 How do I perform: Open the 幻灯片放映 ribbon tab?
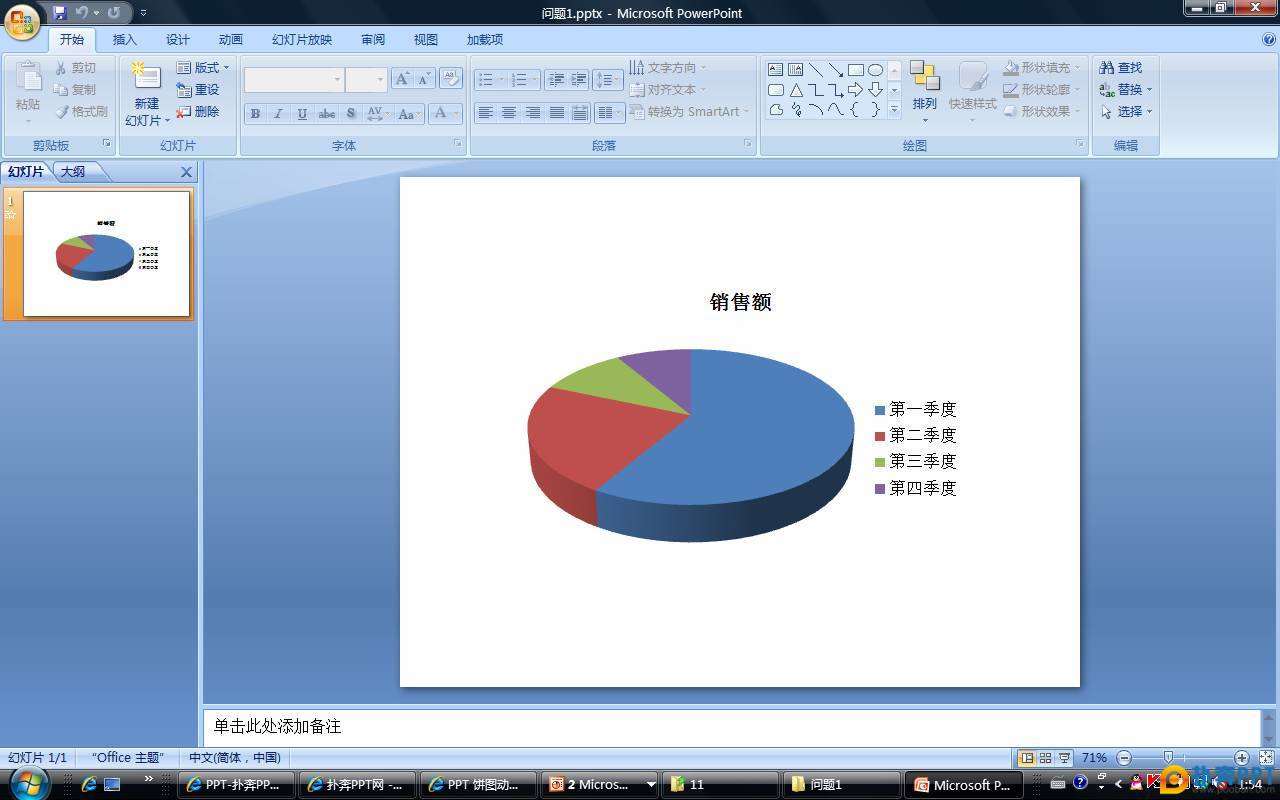tap(302, 39)
